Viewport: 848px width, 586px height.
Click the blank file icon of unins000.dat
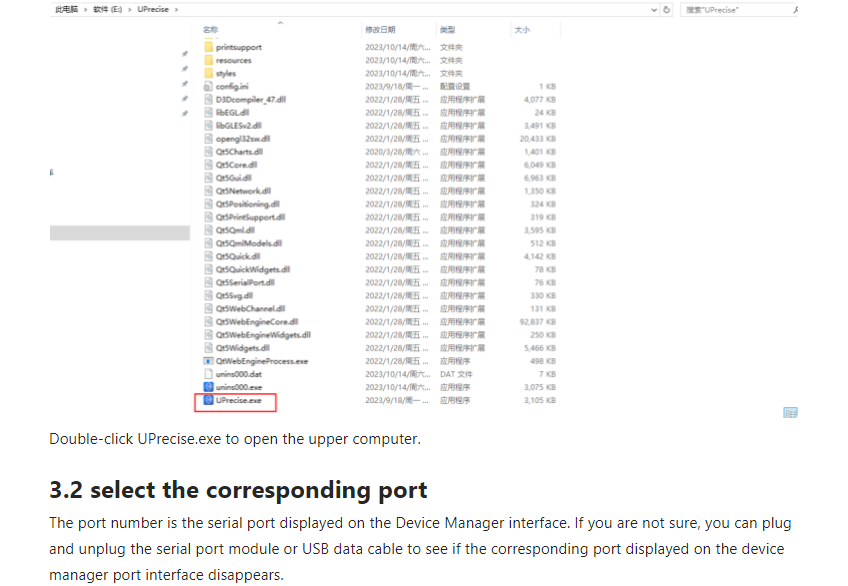pos(209,374)
